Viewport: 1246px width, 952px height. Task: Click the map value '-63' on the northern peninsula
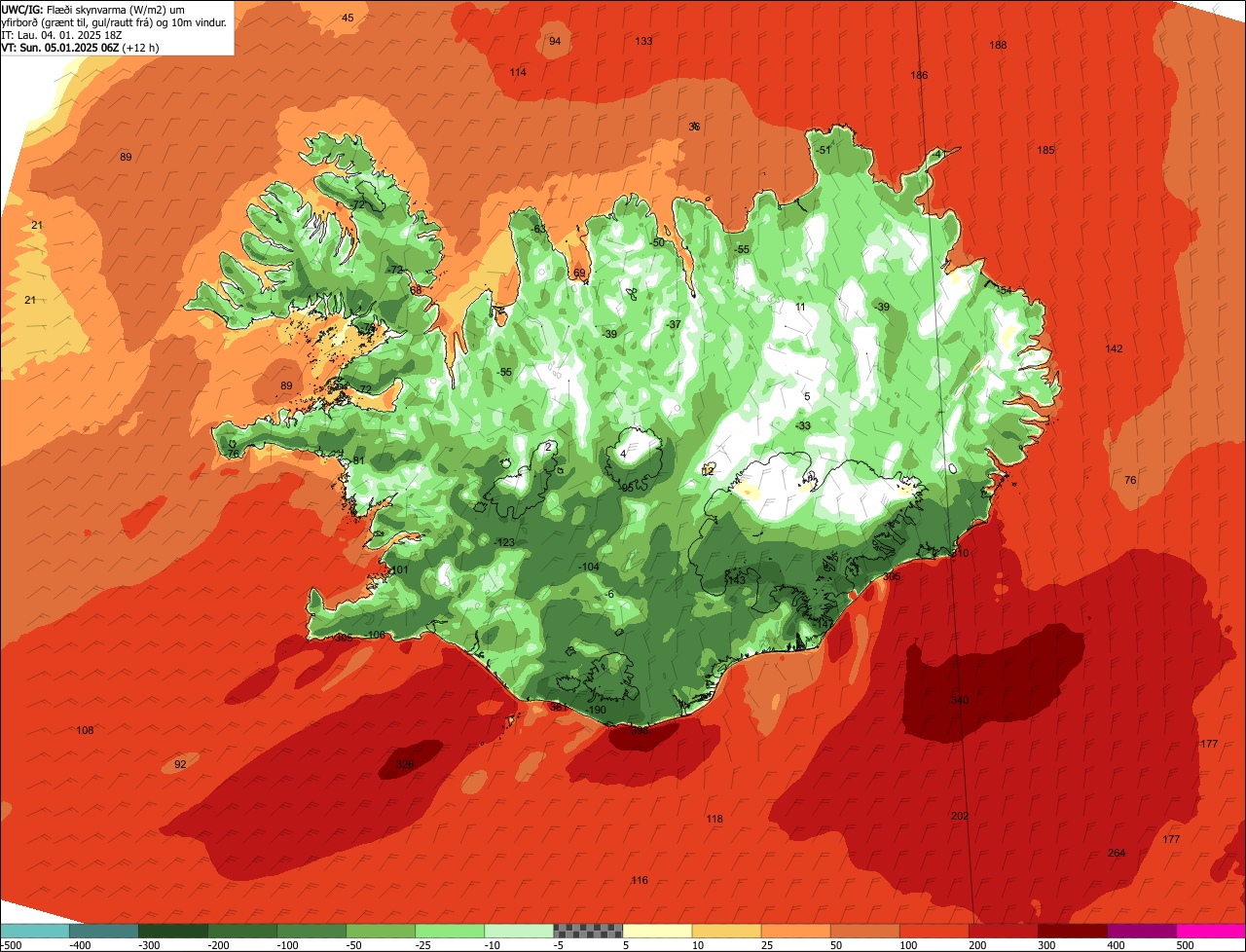[x=538, y=230]
